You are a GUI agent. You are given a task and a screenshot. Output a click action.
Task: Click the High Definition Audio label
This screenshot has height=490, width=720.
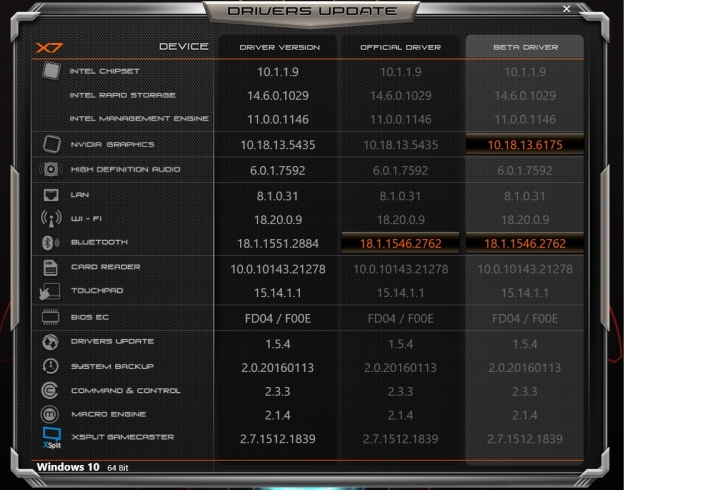tap(125, 169)
